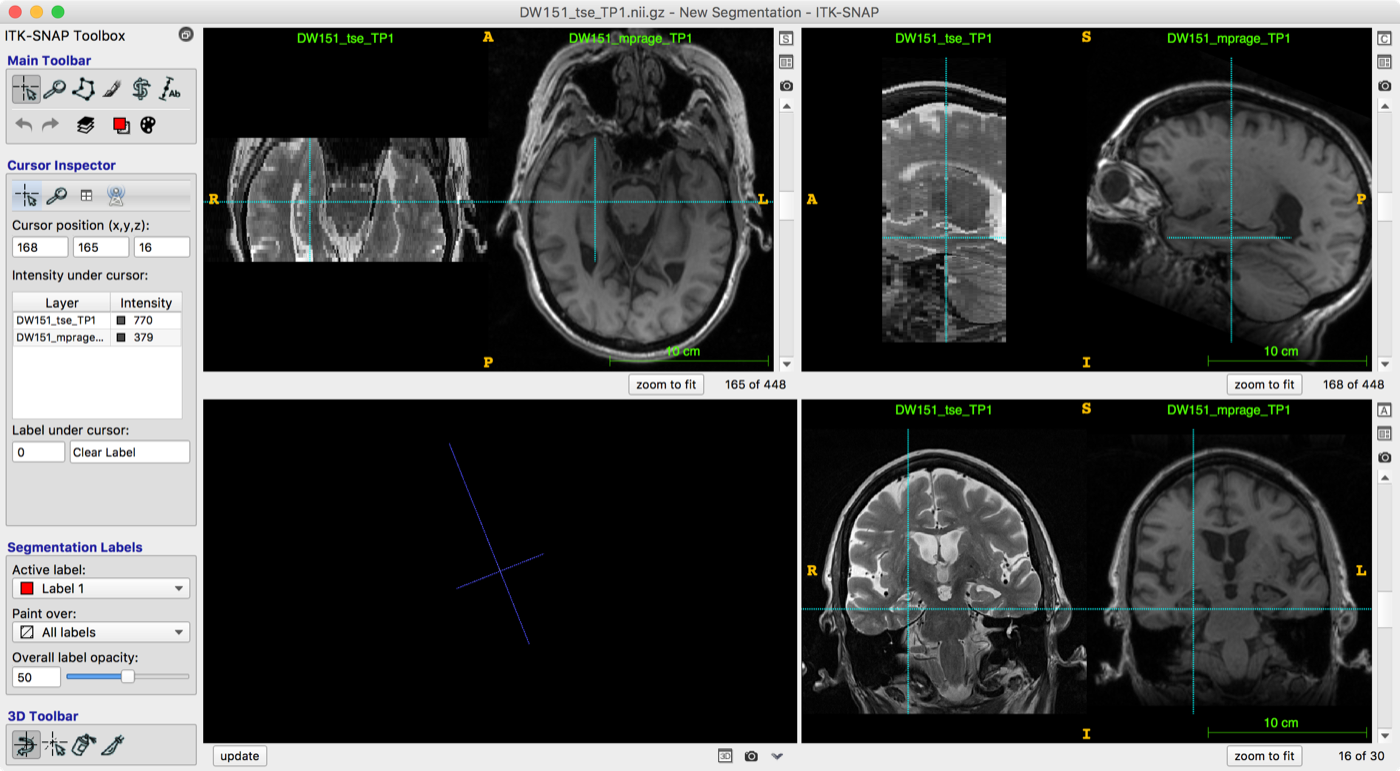This screenshot has width=1400, height=771.
Task: Take a snapshot of the sagittal view
Action: pyautogui.click(x=1384, y=86)
